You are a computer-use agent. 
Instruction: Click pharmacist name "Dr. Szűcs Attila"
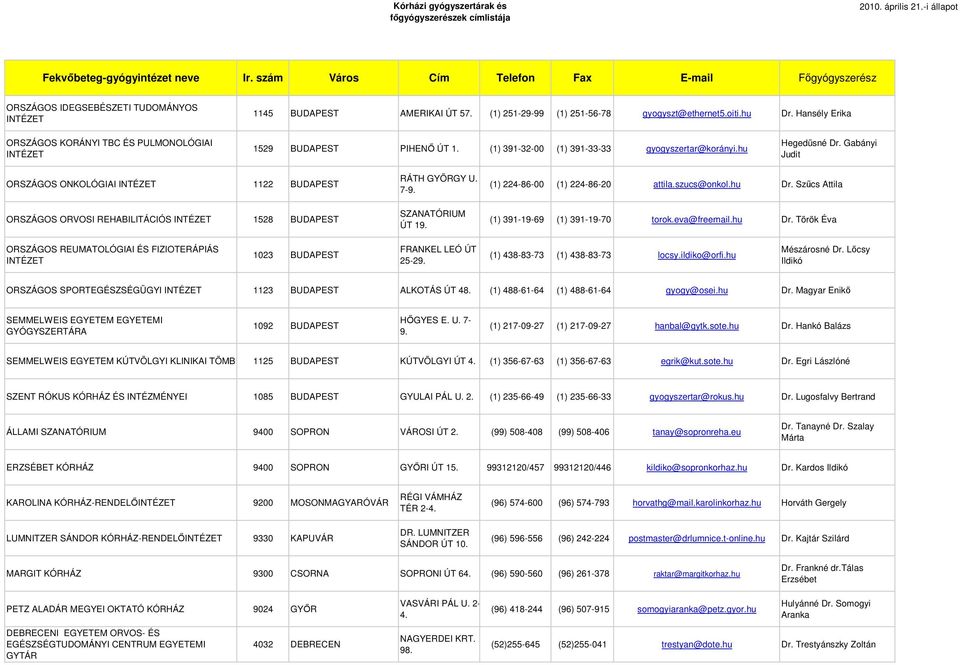click(812, 184)
